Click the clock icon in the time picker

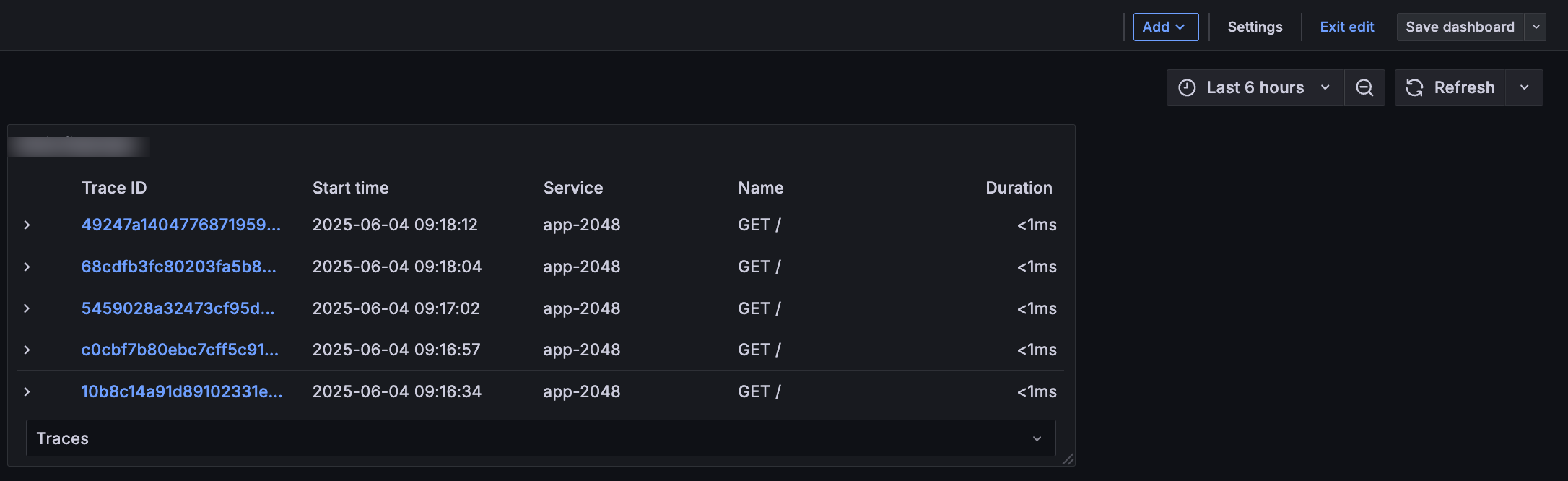point(1187,87)
